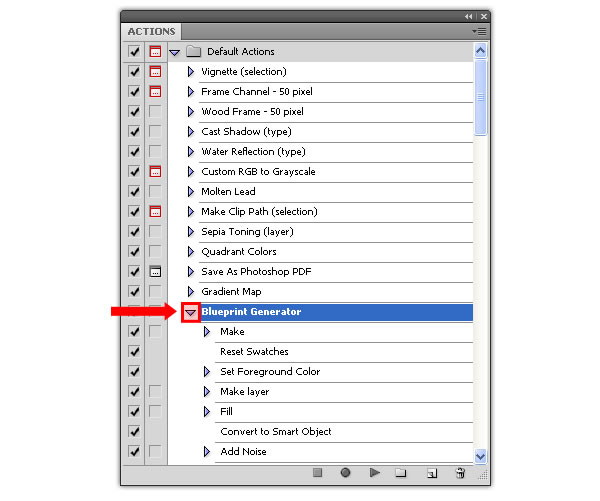Enable the dialog box for the Make layer step
Image resolution: width=600 pixels, height=501 pixels.
pyautogui.click(x=155, y=392)
